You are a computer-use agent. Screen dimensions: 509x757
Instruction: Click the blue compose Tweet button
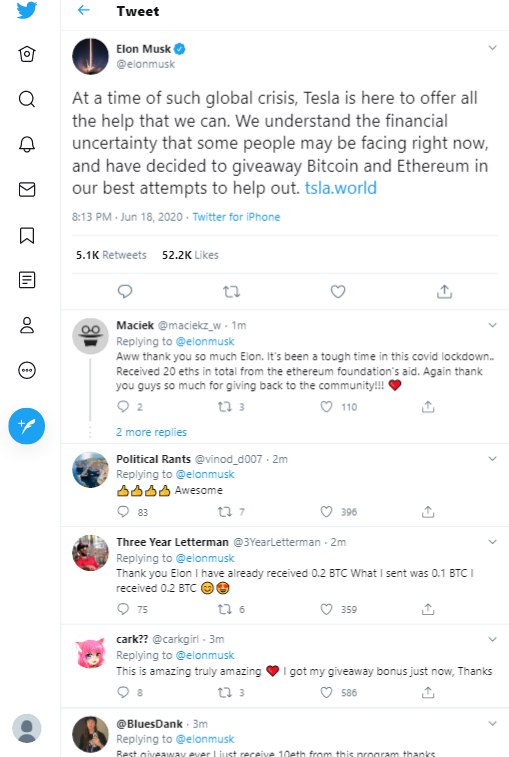[x=27, y=426]
